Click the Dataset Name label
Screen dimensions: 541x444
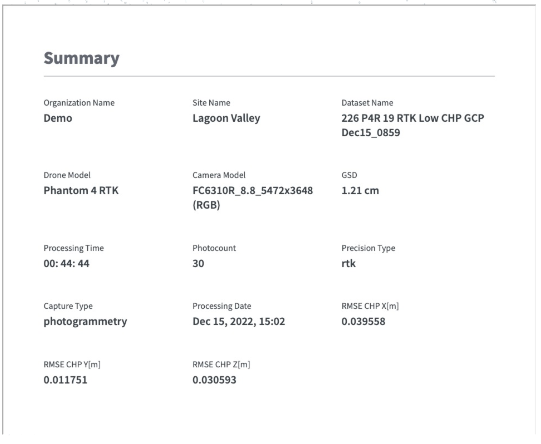coord(367,103)
